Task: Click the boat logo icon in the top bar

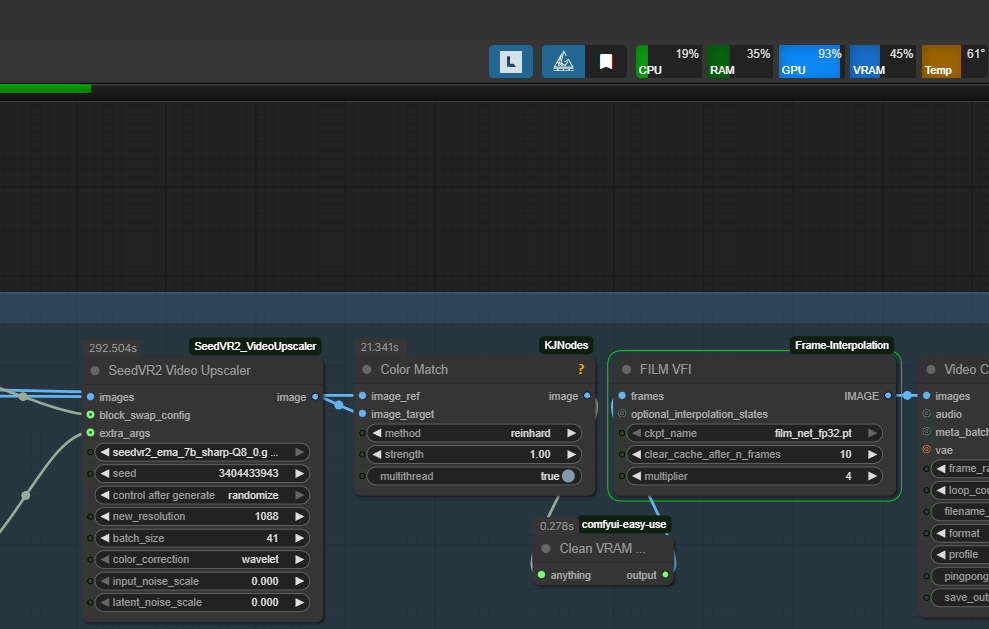Action: [563, 62]
